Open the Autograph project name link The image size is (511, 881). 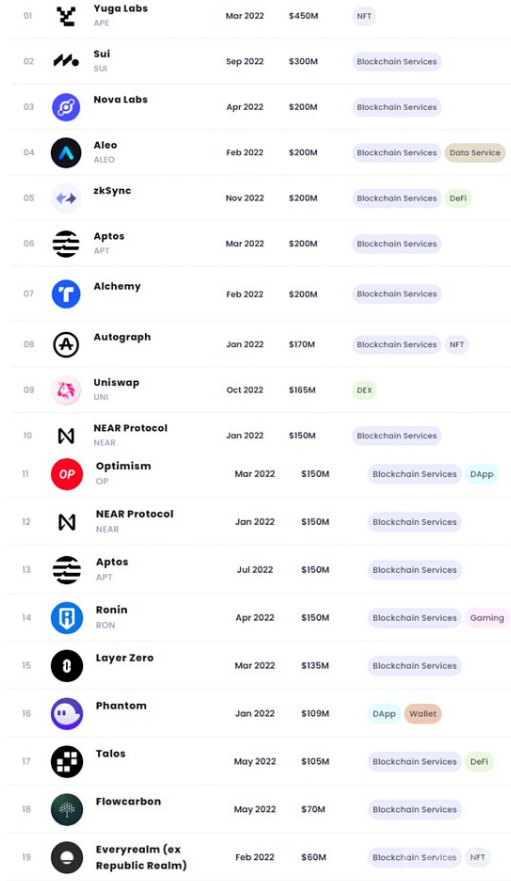click(x=122, y=337)
